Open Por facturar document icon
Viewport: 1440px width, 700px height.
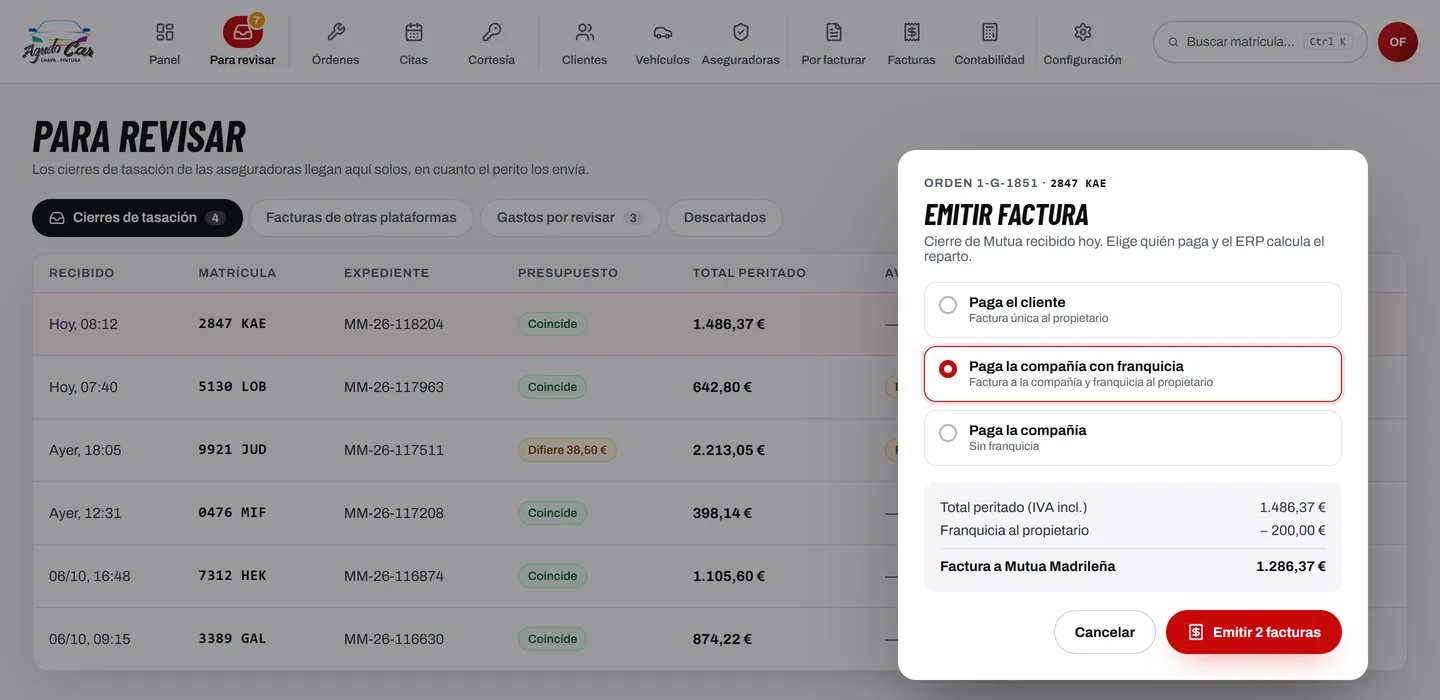[834, 32]
